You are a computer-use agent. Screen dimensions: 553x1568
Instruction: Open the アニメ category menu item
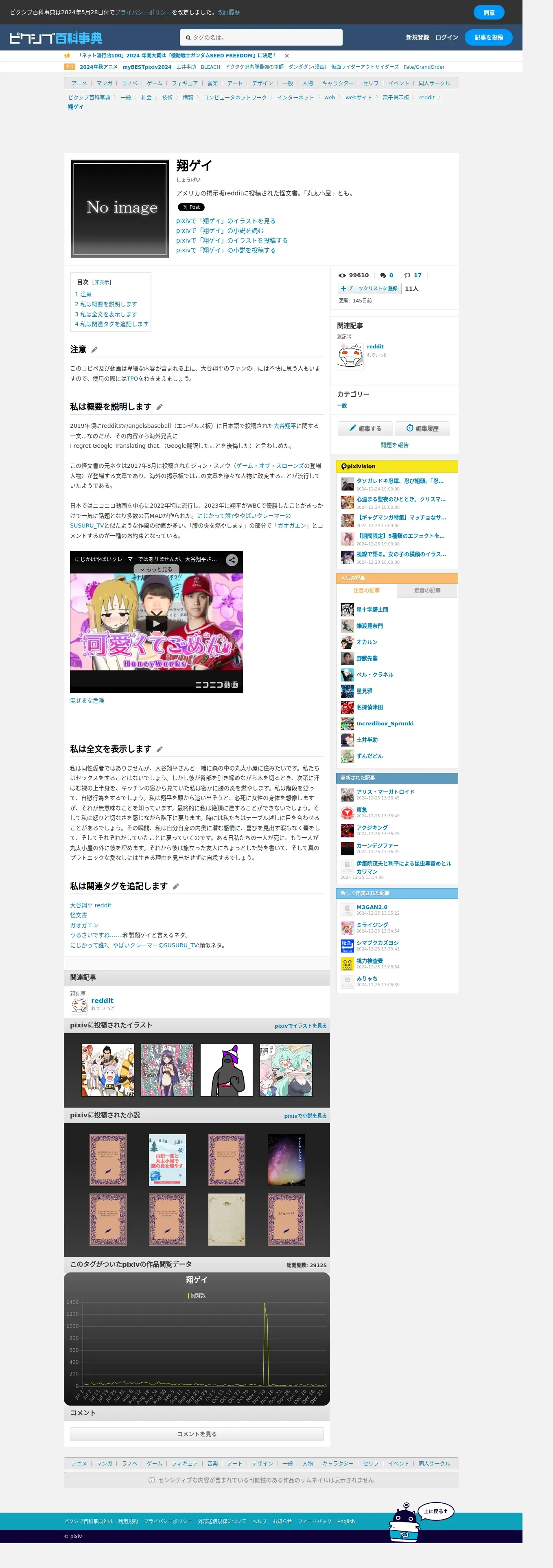coord(79,83)
